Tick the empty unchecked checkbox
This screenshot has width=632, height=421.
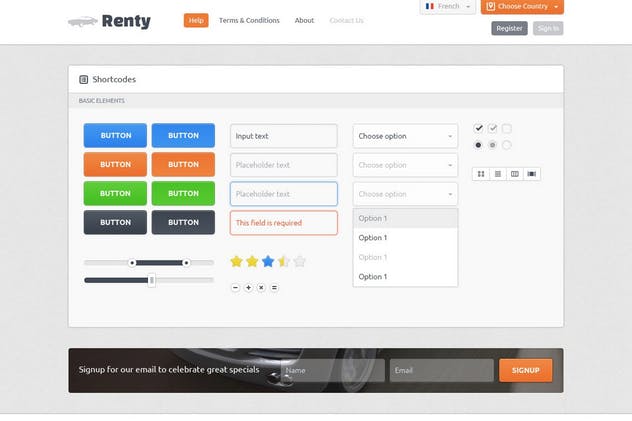tap(507, 129)
